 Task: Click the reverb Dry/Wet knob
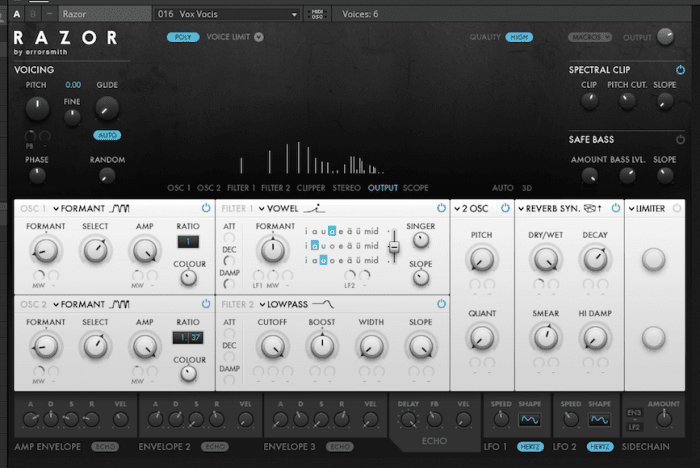[x=546, y=259]
